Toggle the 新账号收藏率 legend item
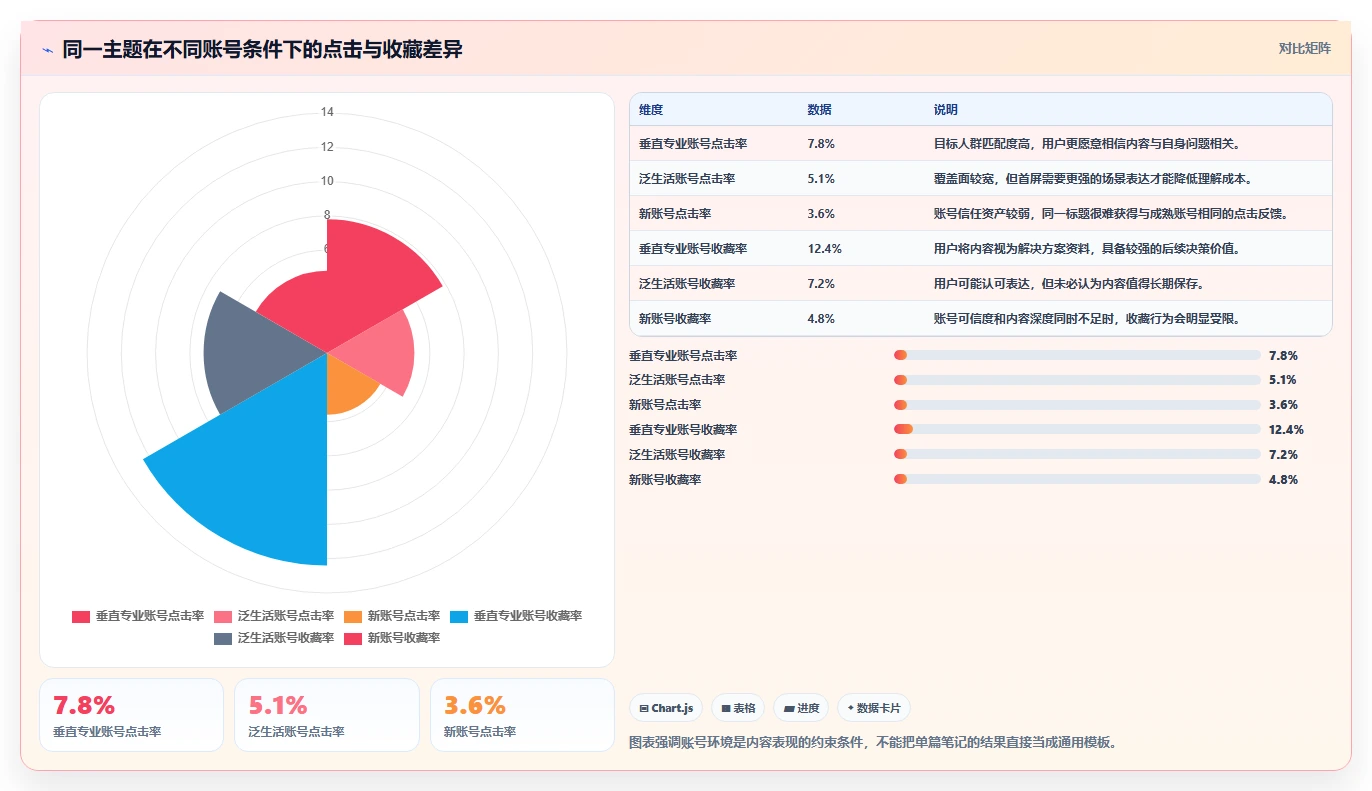This screenshot has height=791, width=1372. (x=392, y=638)
